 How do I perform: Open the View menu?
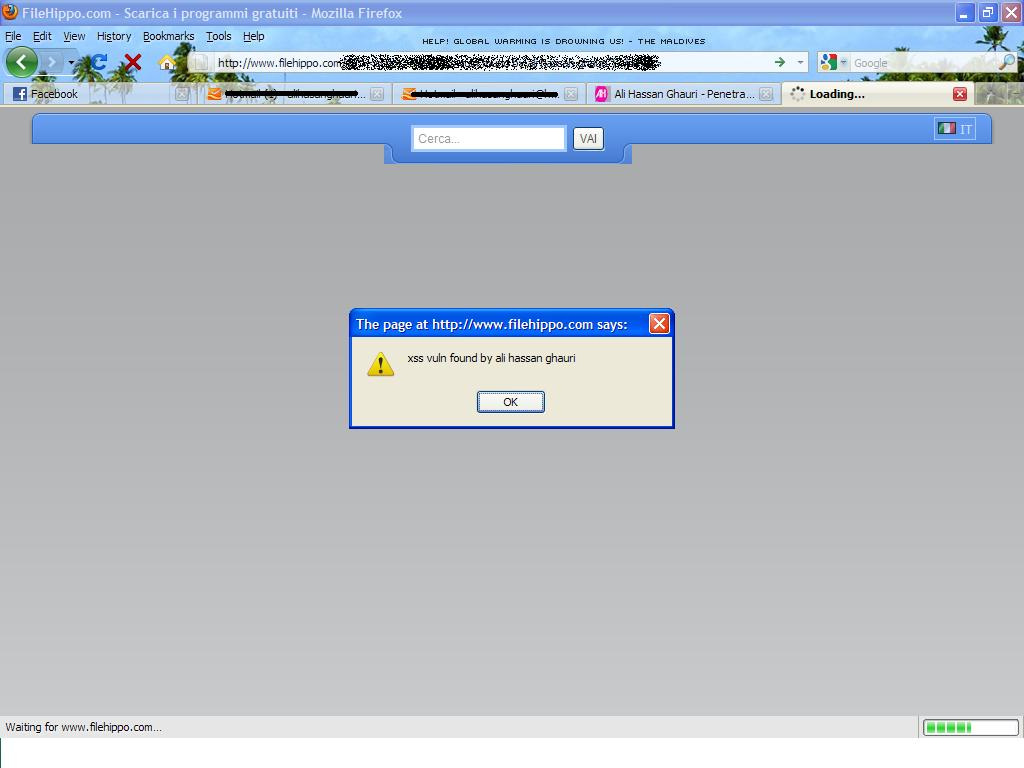click(74, 36)
